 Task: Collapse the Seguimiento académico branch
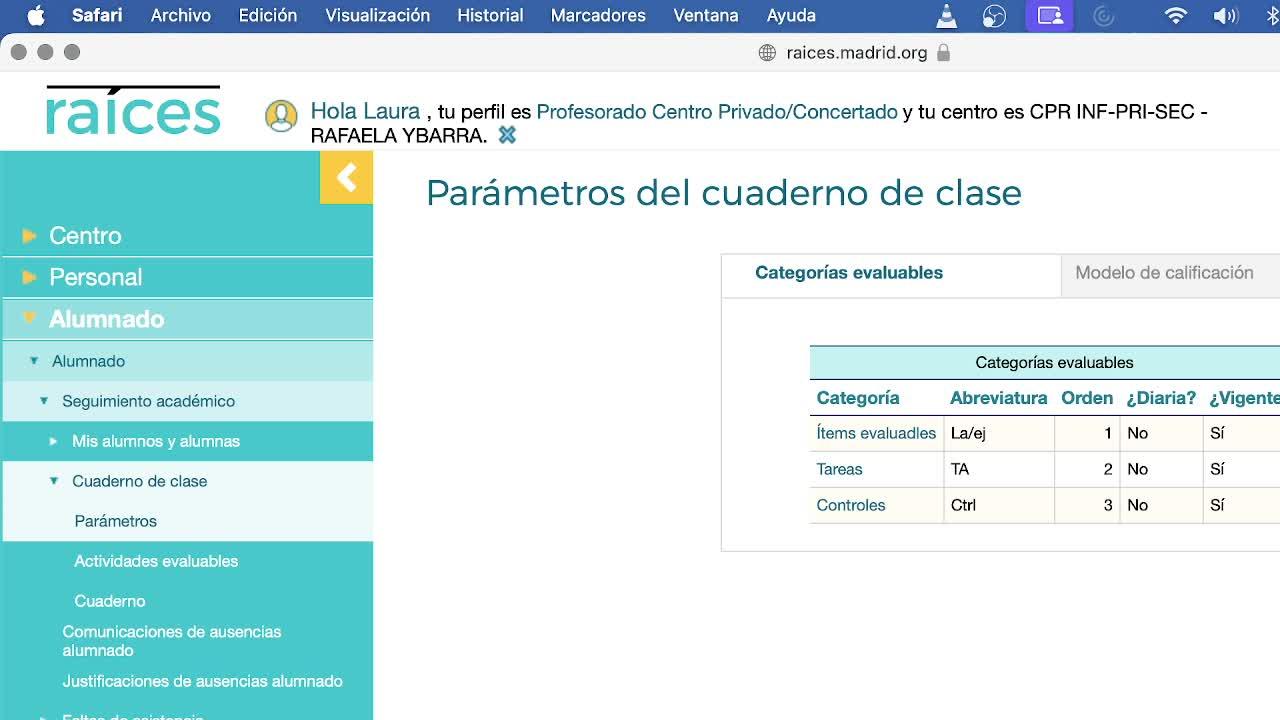coord(44,401)
